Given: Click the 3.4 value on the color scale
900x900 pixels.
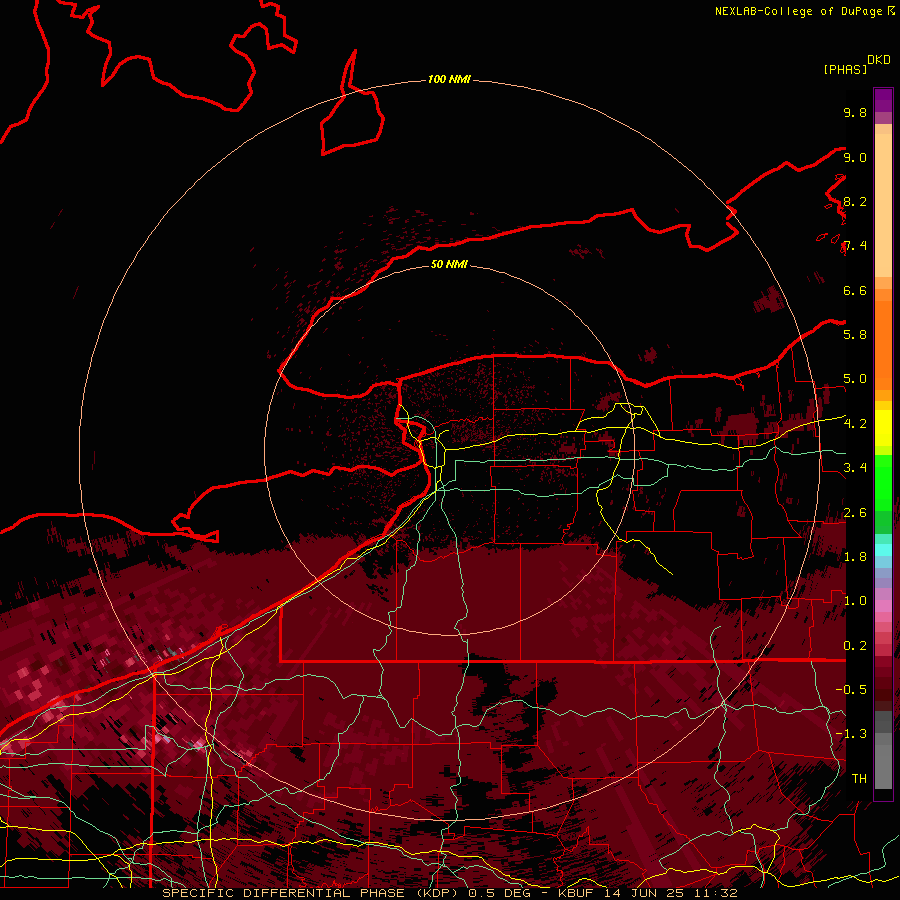Looking at the screenshot, I should coord(855,467).
